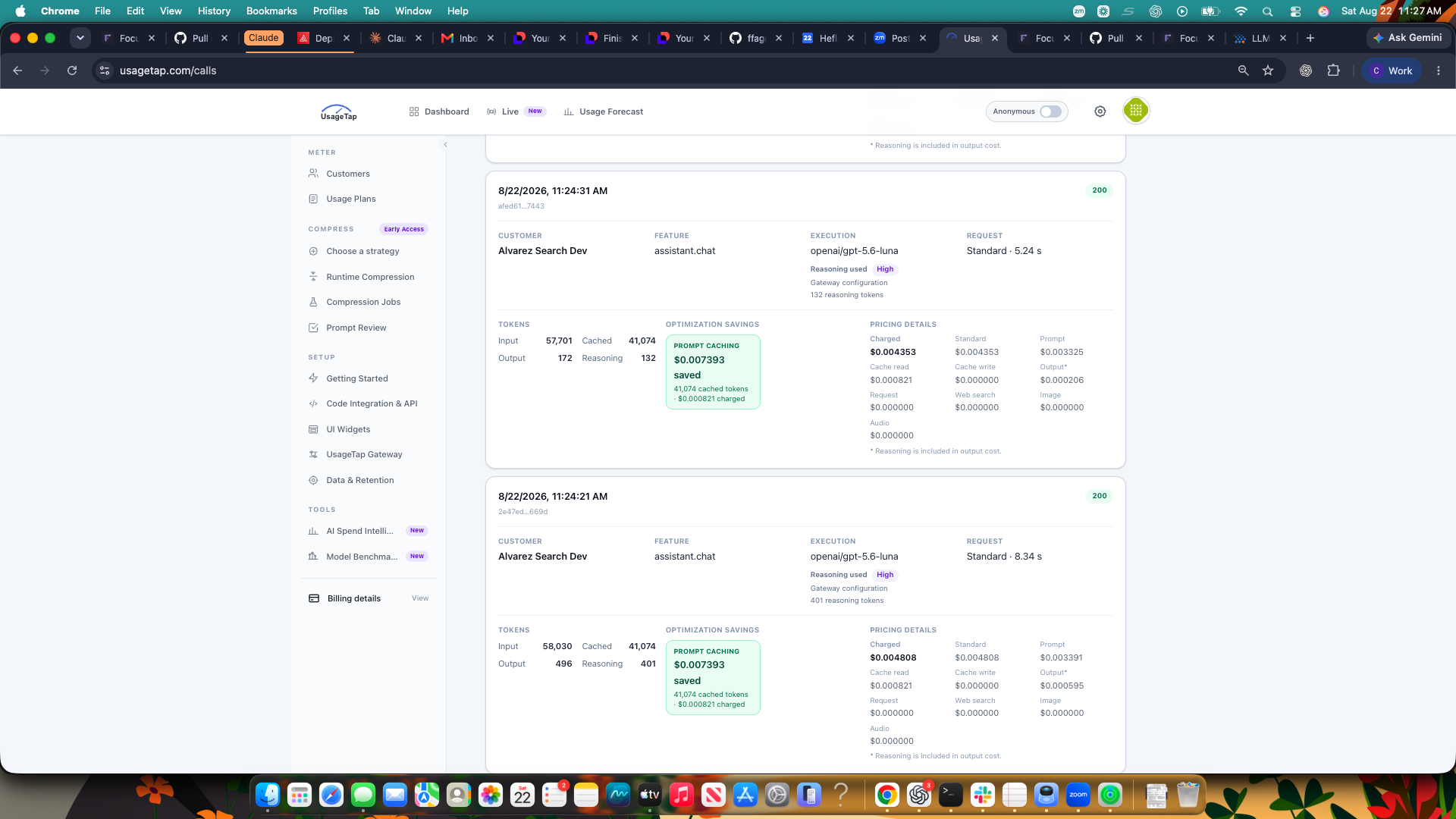Screen dimensions: 1456x819
Task: Open Prompt Review page
Action: point(356,328)
